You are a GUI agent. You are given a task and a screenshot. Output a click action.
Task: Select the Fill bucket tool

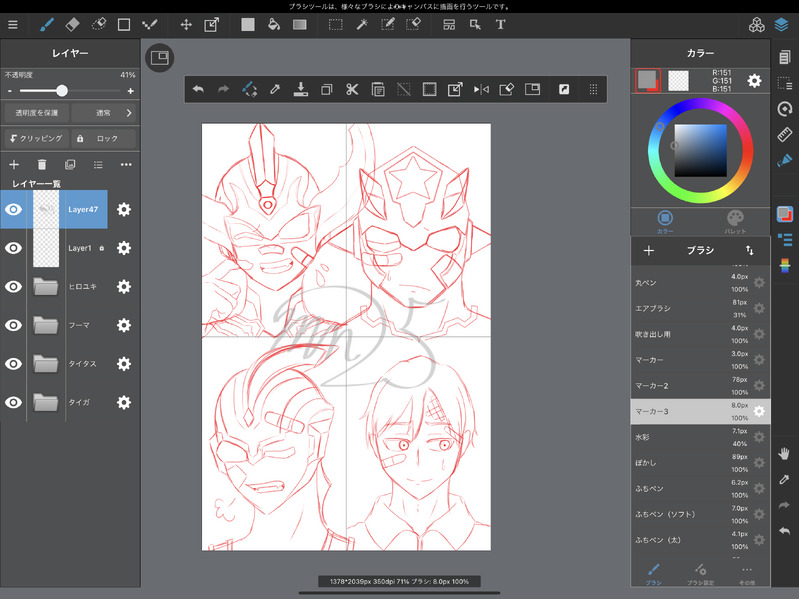pos(274,24)
